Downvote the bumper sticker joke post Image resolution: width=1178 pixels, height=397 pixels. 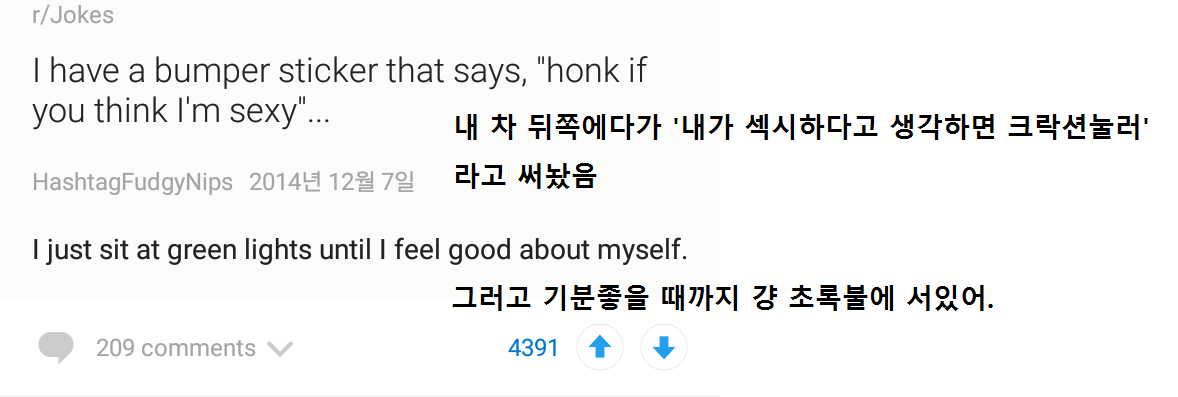click(x=664, y=348)
